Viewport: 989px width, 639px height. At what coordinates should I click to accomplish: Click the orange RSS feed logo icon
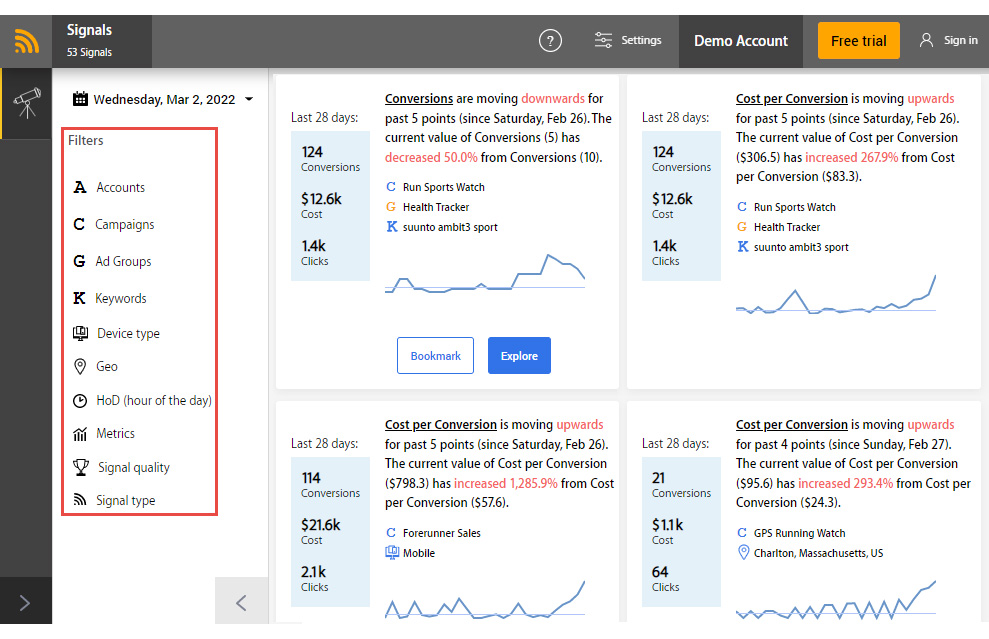(26, 41)
